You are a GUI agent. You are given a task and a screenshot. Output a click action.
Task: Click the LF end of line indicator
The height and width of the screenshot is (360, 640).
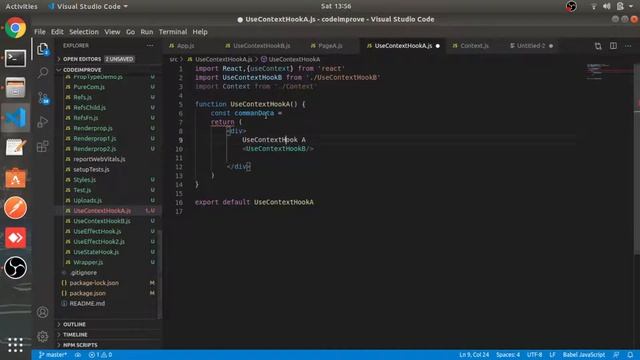[552, 355]
